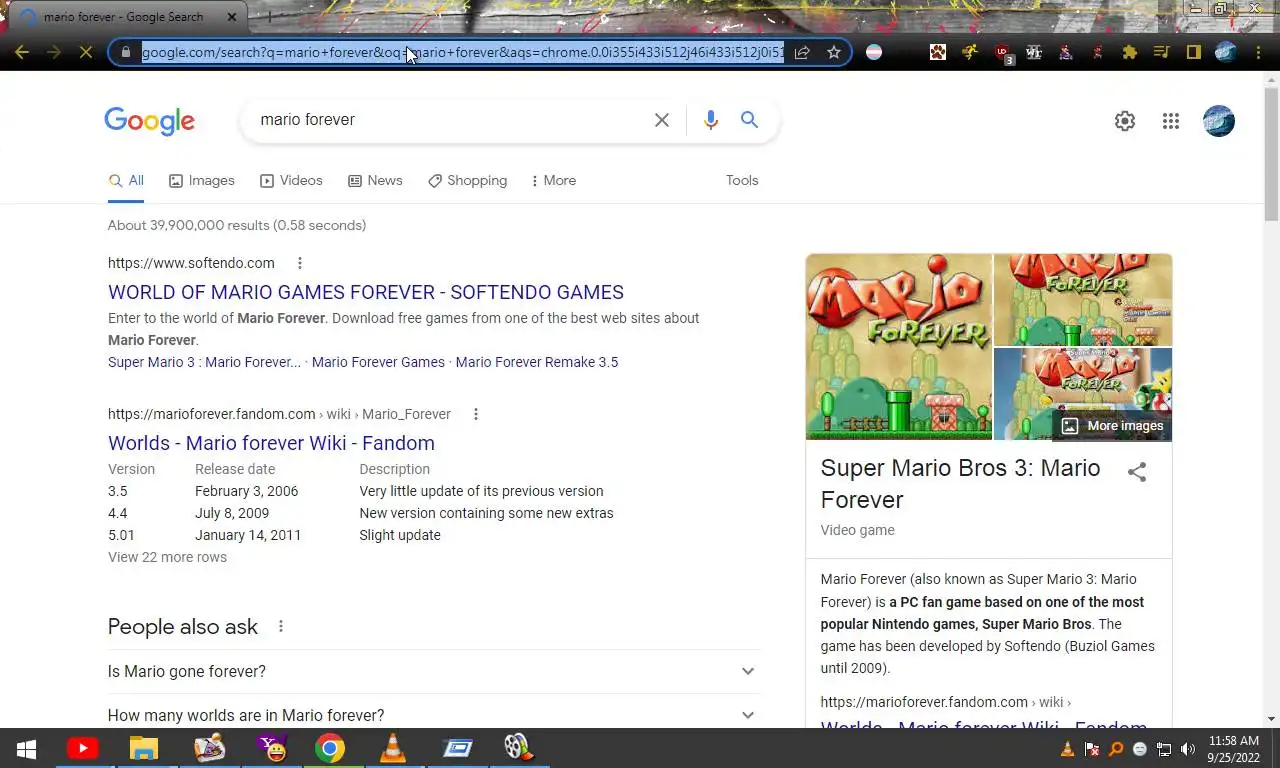Open the pink-blue striped circle extension
This screenshot has height=768, width=1280.
coord(874,52)
